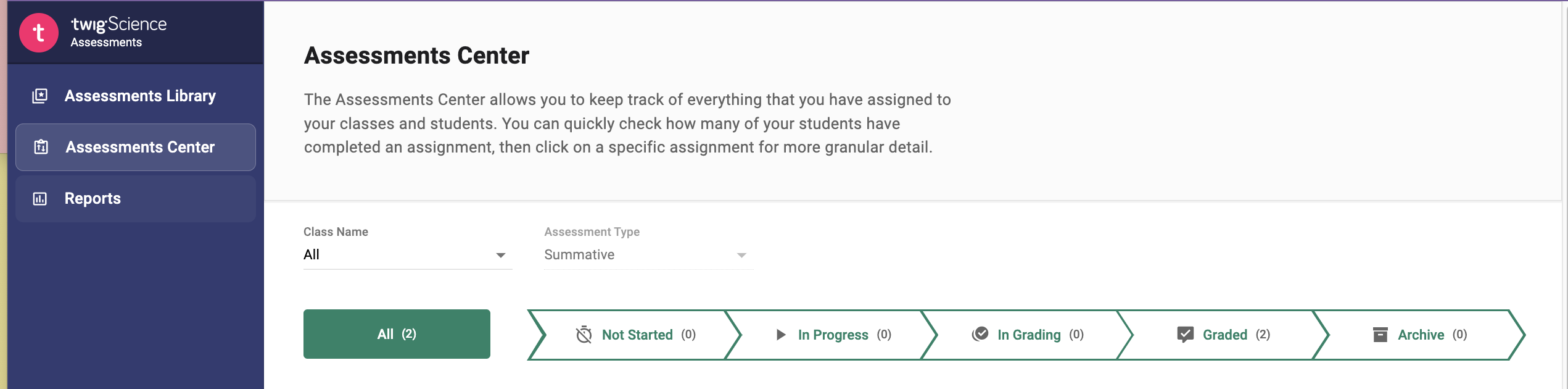This screenshot has width=1568, height=389.
Task: Filter by Not Started status
Action: [637, 335]
